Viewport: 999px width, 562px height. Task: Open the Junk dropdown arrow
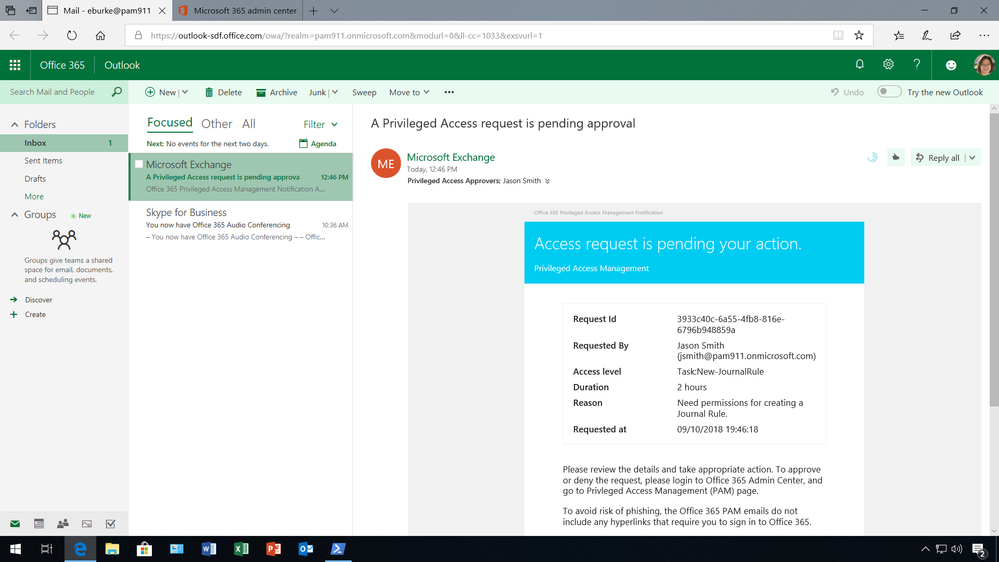click(335, 92)
